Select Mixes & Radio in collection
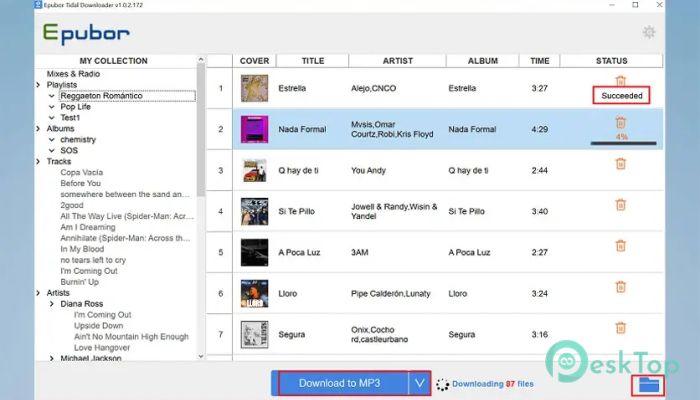 click(x=73, y=74)
